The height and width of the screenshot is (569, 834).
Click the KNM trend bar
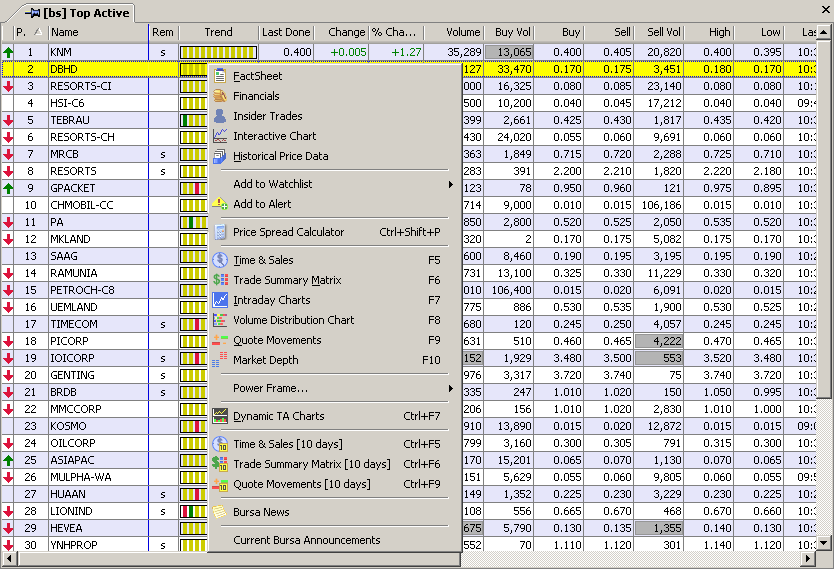click(x=219, y=52)
